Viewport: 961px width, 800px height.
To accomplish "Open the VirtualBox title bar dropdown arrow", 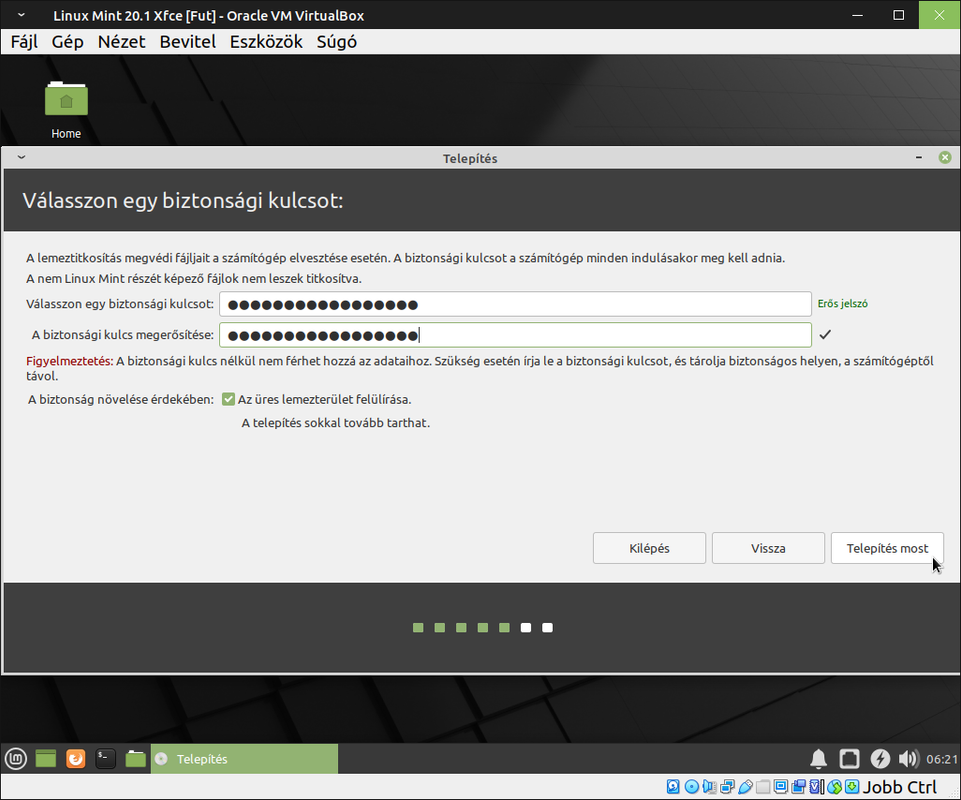I will tap(21, 15).
